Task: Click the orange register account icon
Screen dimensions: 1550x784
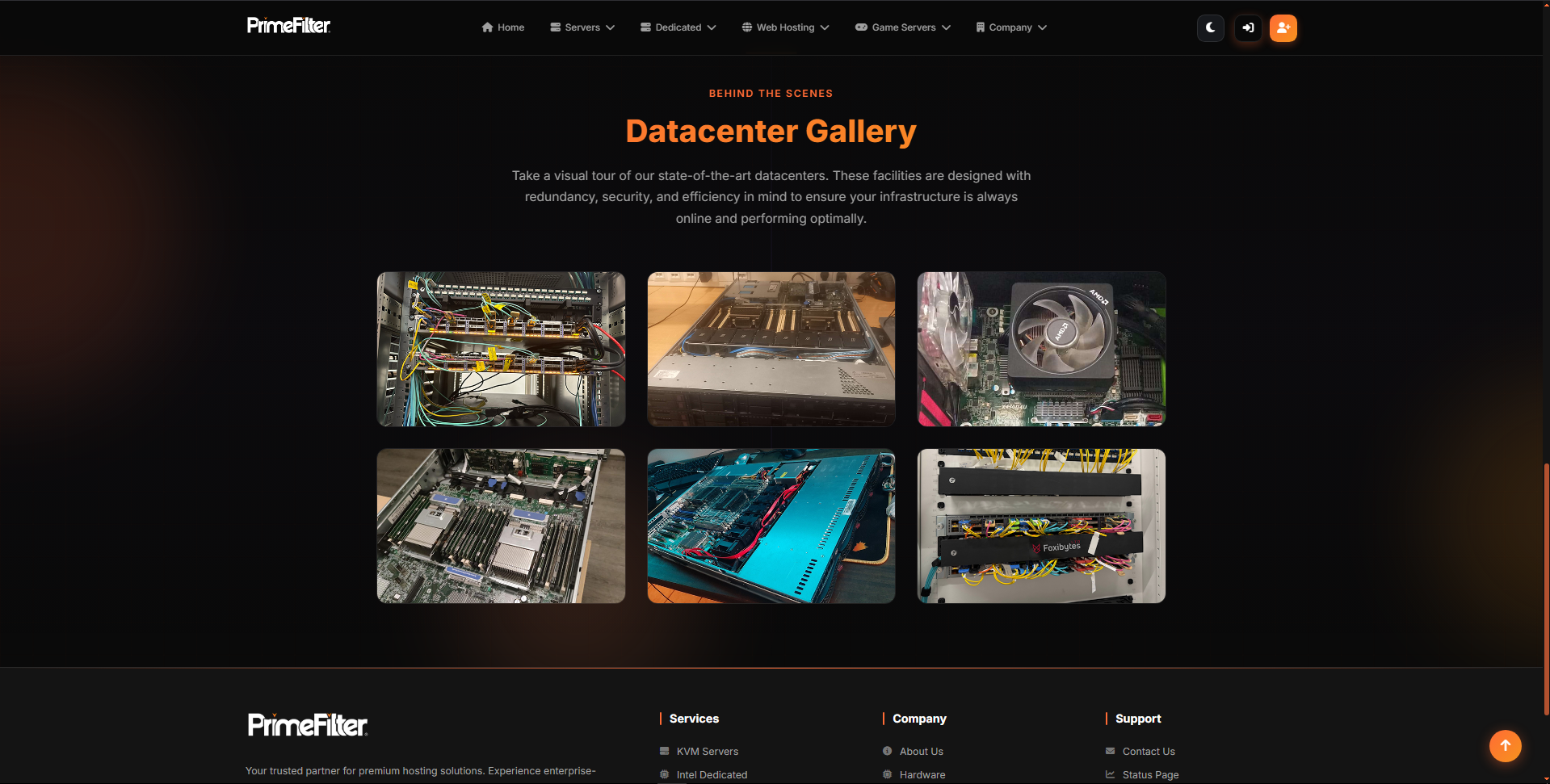Action: point(1283,27)
